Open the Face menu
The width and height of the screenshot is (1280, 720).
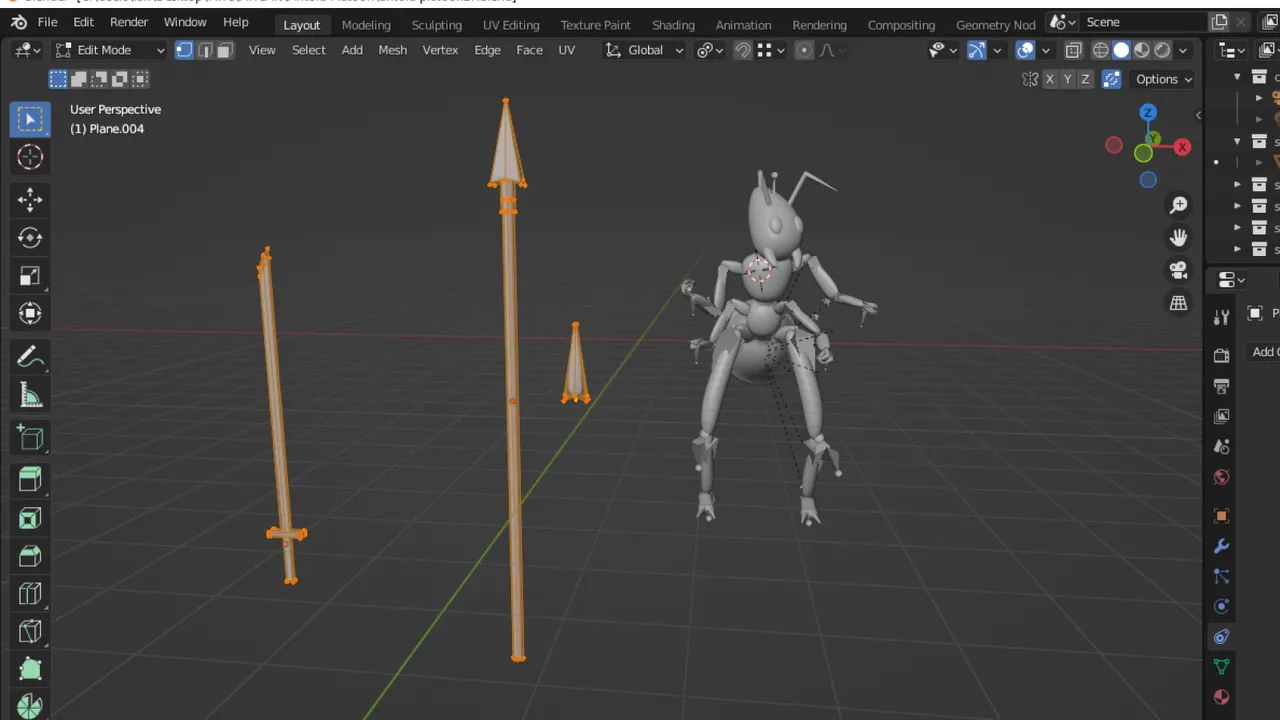coord(529,50)
